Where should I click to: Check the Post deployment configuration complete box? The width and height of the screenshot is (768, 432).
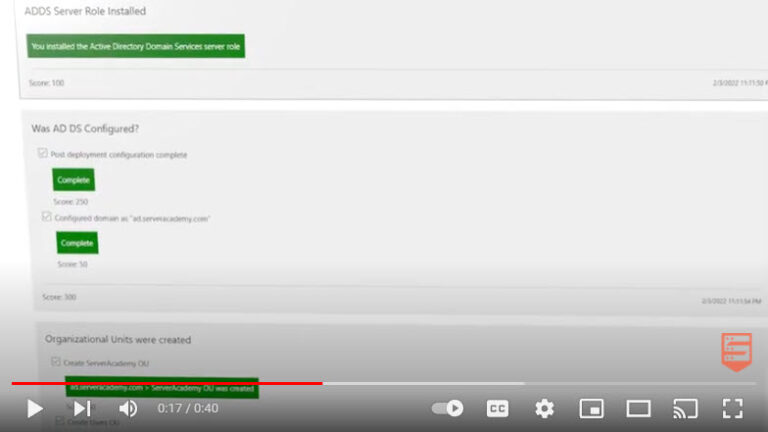[x=43, y=154]
